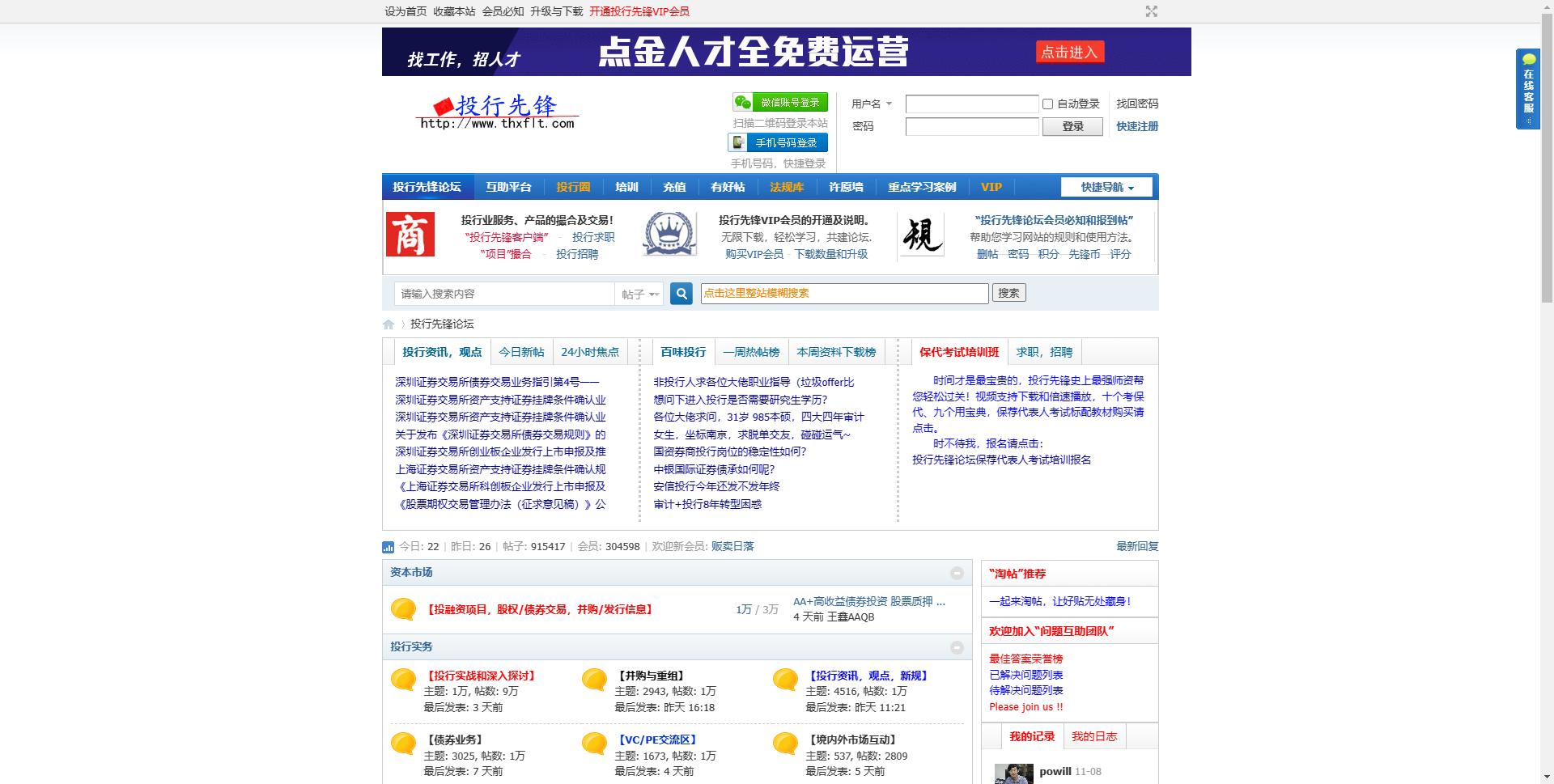Screen dimensions: 1554x784
Task: Open the 帖子 search type dropdown
Action: [x=639, y=294]
